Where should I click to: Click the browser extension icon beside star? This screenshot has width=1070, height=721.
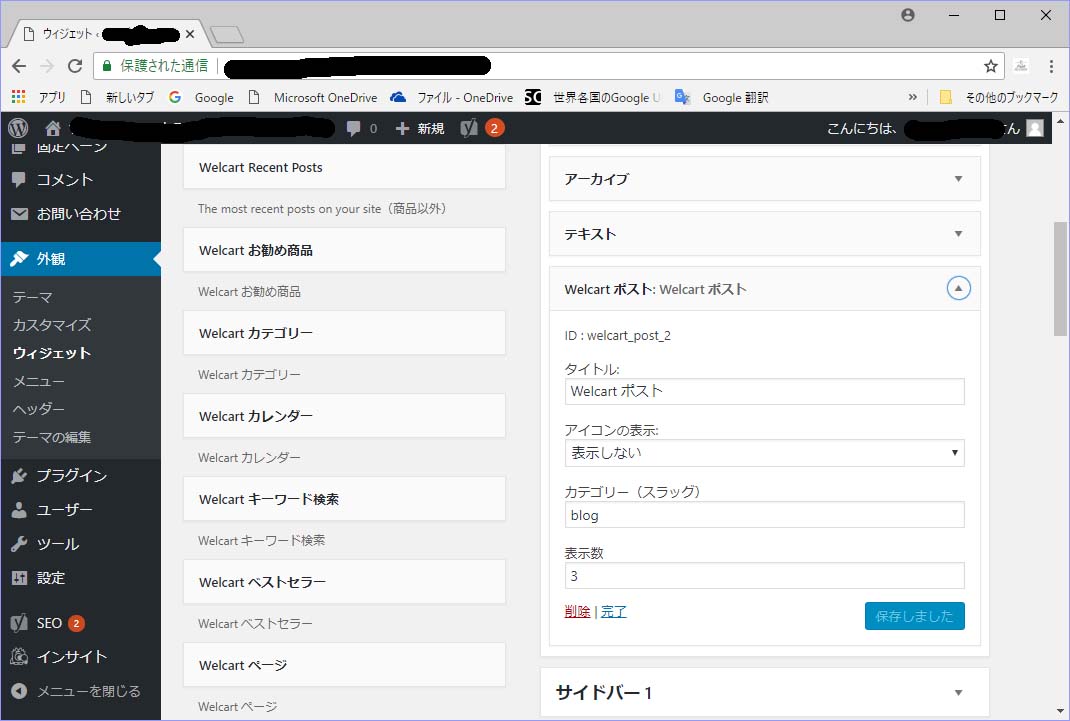tap(1021, 65)
